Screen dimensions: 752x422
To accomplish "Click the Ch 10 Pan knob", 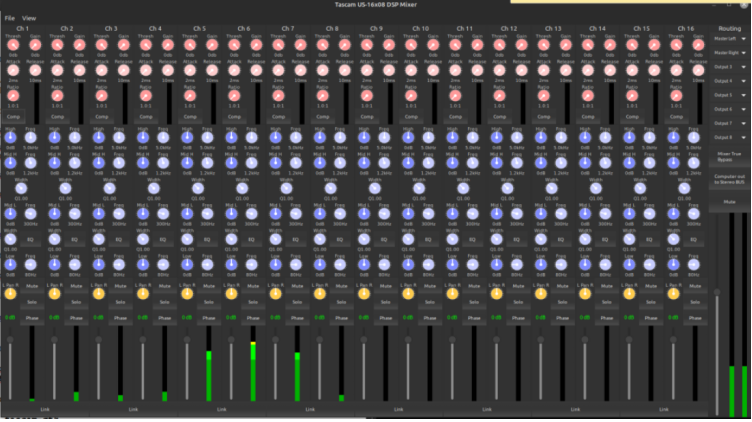I will (x=408, y=294).
